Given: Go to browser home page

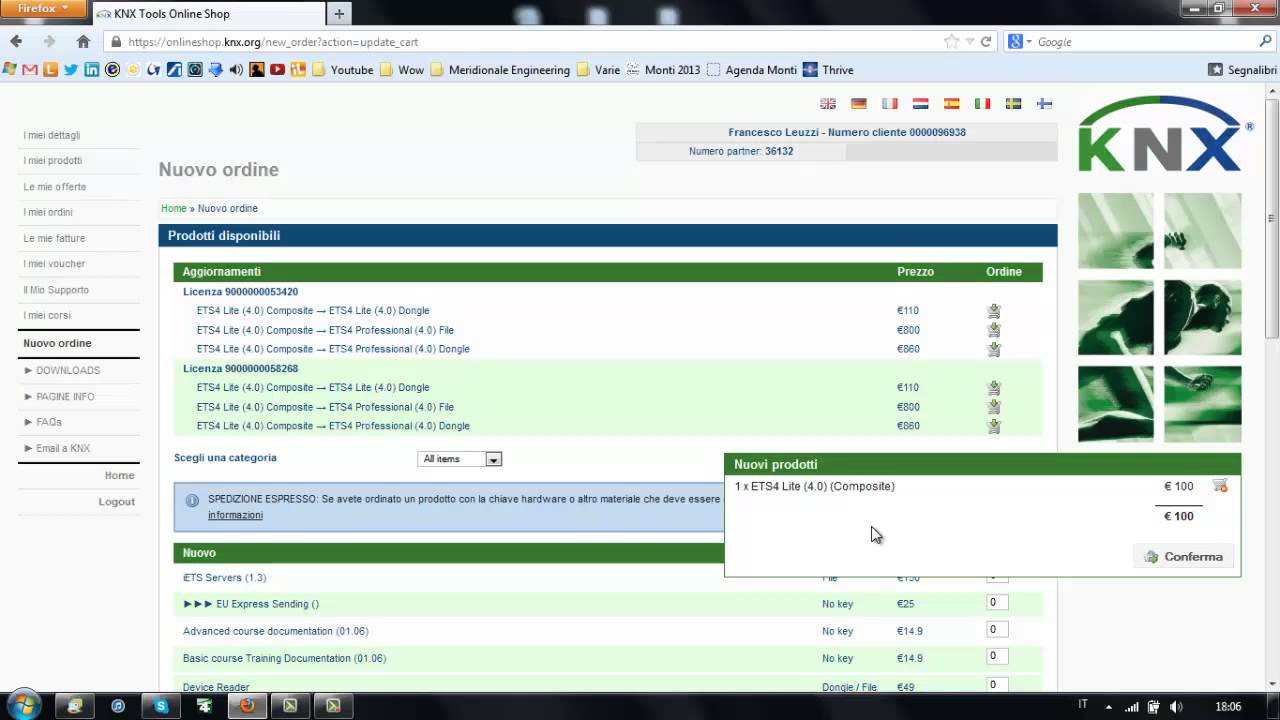Looking at the screenshot, I should [83, 41].
